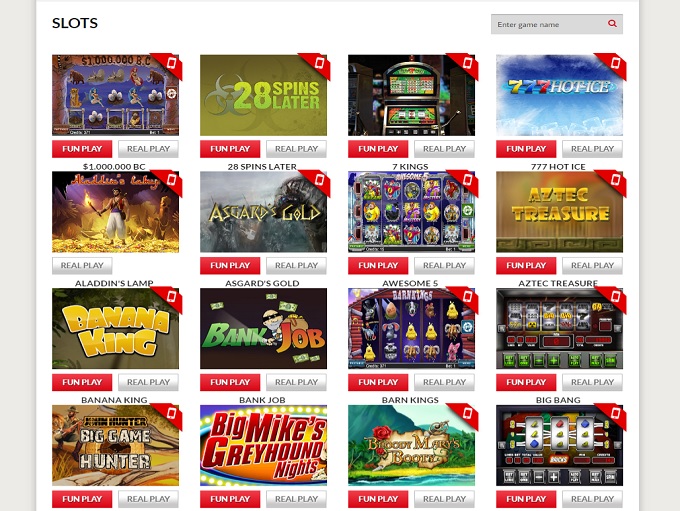This screenshot has width=680, height=511.
Task: Click mobile badge icon on Barn Kings
Action: (x=468, y=297)
